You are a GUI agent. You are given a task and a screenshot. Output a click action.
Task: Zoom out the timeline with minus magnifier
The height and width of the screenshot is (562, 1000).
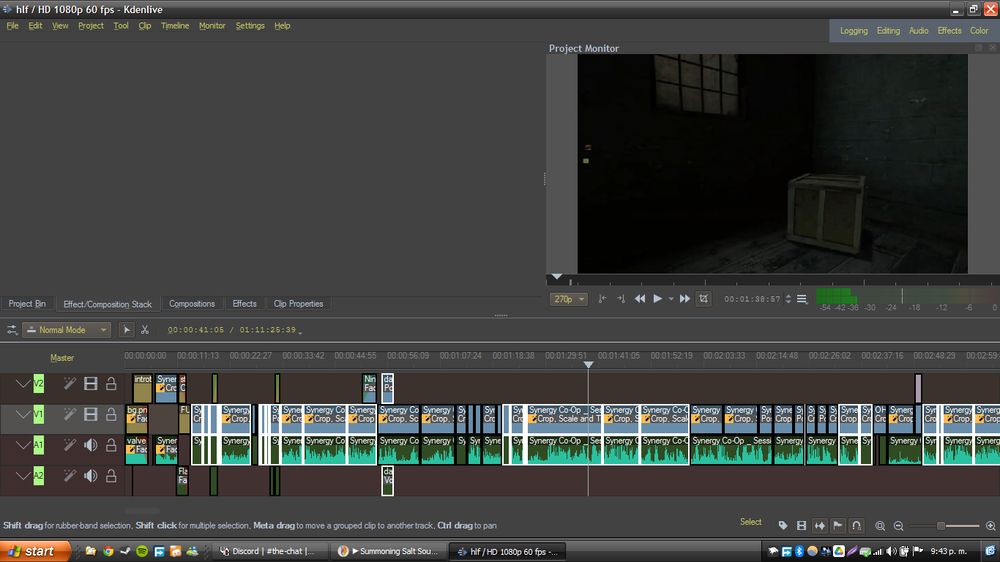pyautogui.click(x=899, y=526)
